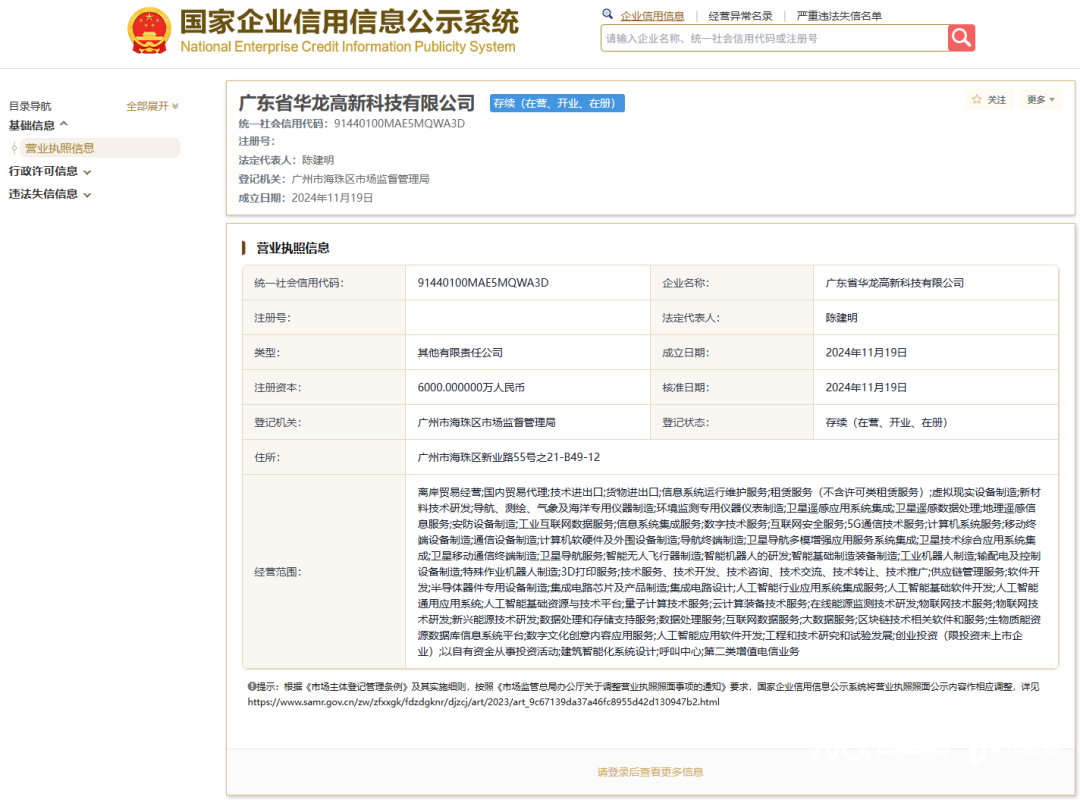Open the 企业信用信息 search tab
Screen dimensions: 1080x800
(652, 16)
